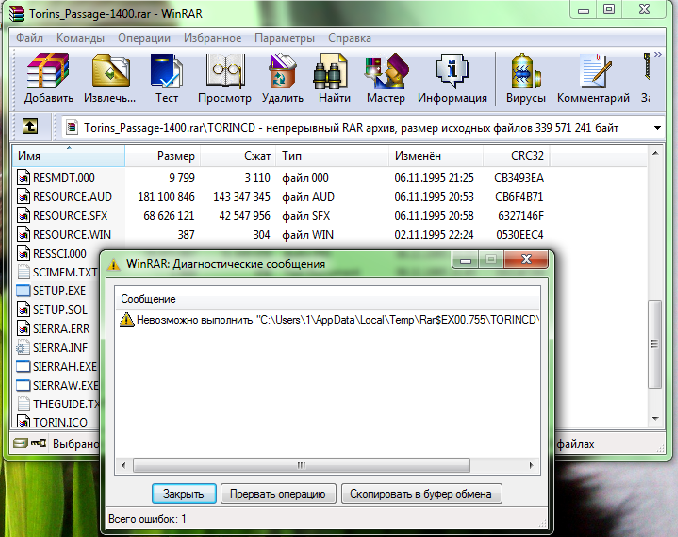The image size is (678, 537).
Task: Open the Операции menu
Action: click(x=144, y=38)
